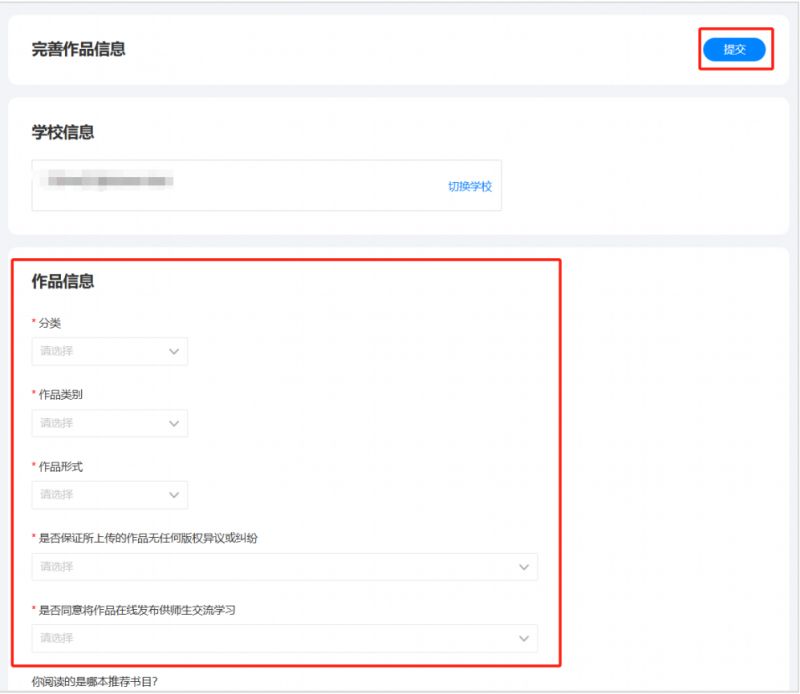Image resolution: width=800 pixels, height=694 pixels.
Task: Click the 你阅读的是哪本推荐书目 question text
Action: click(95, 681)
